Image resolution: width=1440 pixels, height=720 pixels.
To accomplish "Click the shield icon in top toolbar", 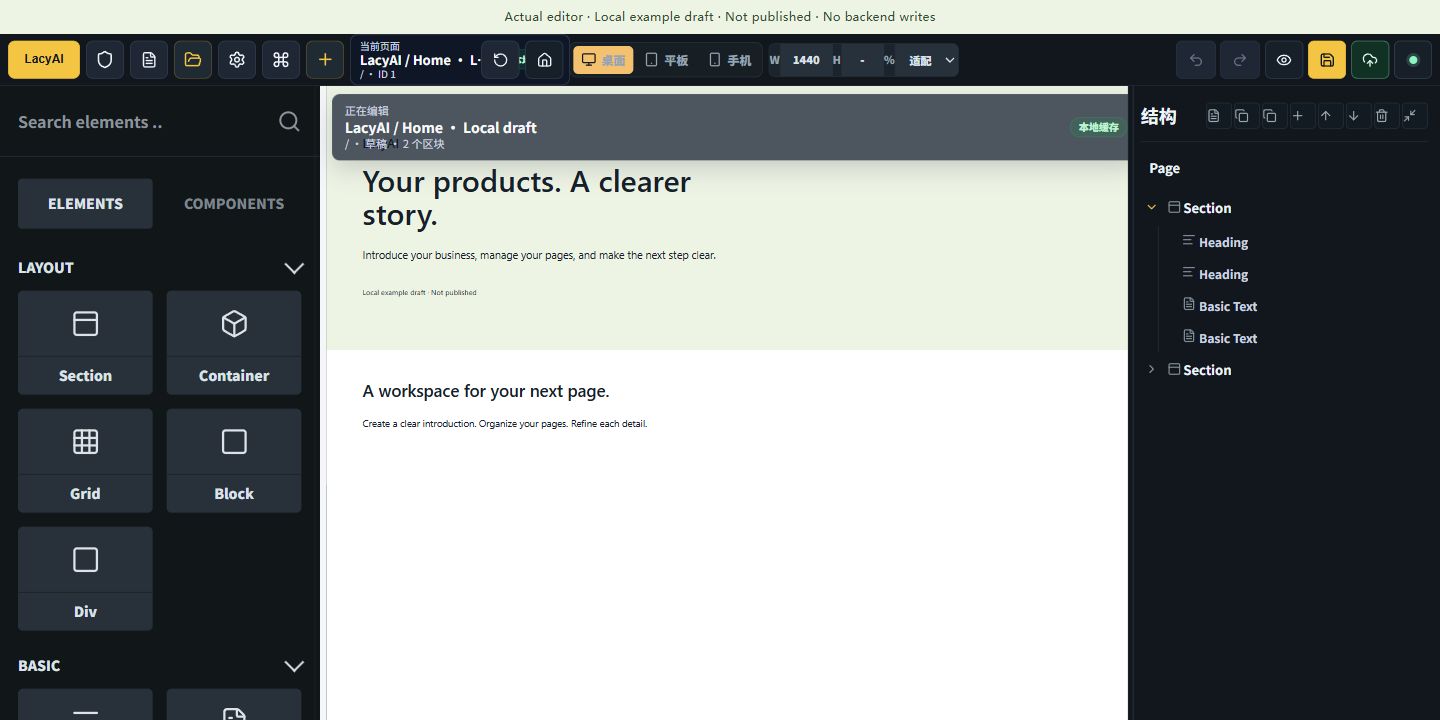I will pyautogui.click(x=105, y=60).
